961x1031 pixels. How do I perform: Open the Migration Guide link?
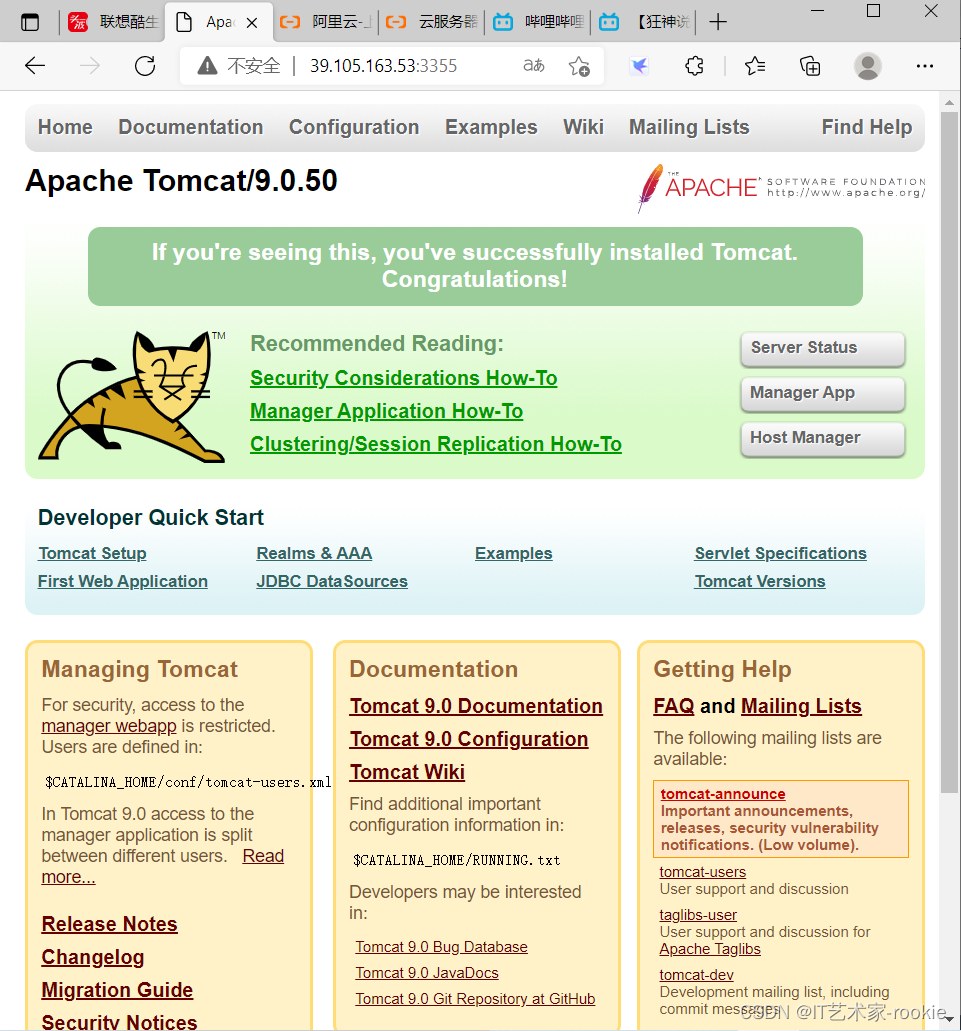(117, 990)
